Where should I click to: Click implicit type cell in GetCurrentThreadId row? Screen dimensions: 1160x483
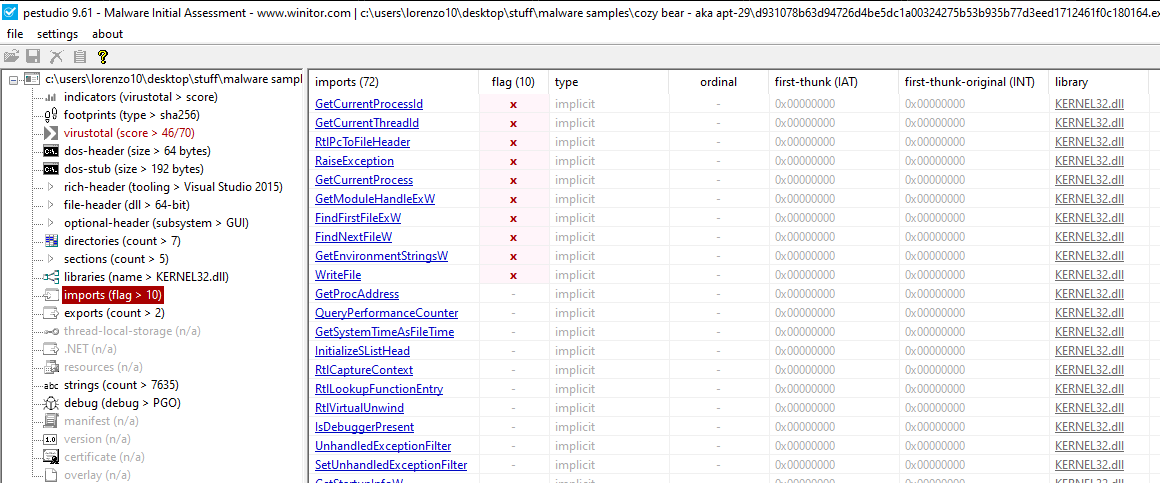575,123
